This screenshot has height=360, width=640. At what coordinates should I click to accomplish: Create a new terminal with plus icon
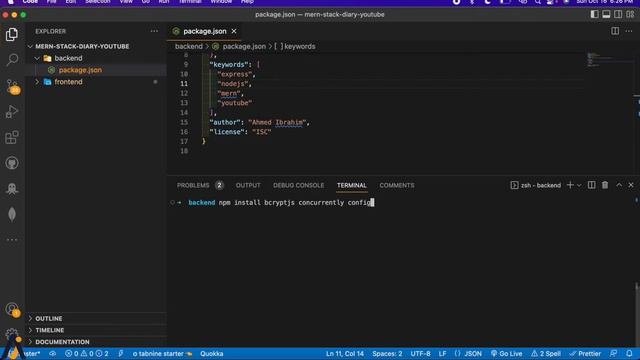tap(570, 185)
